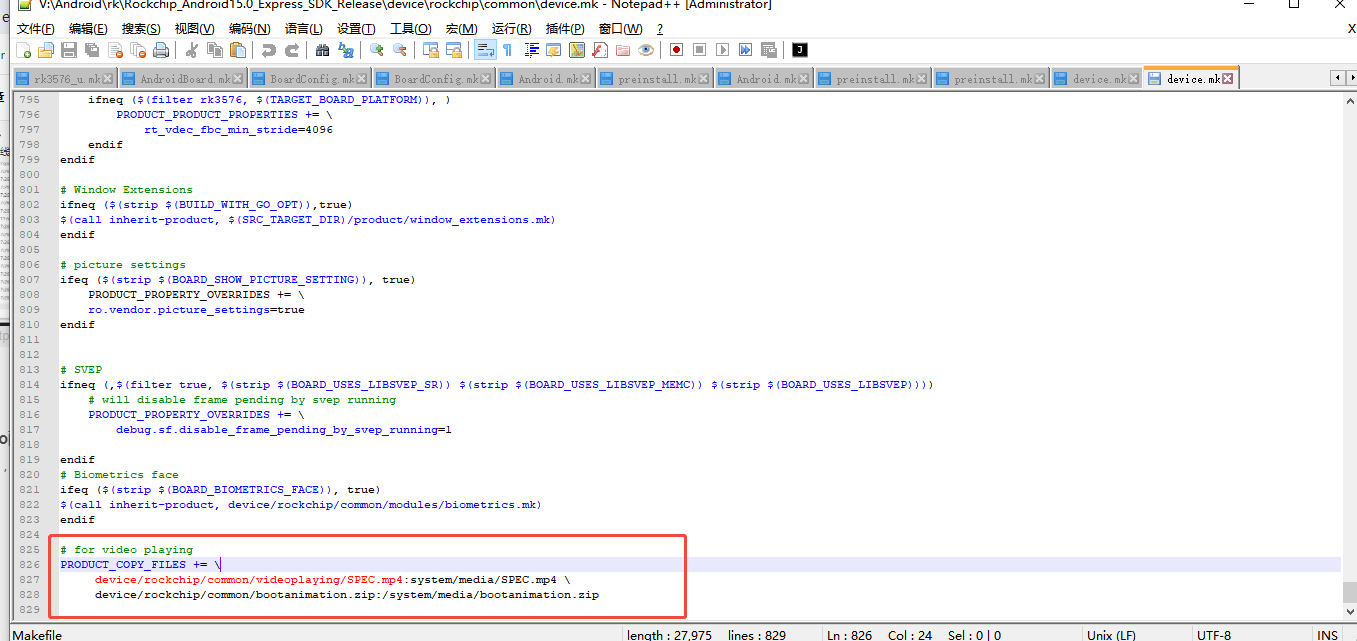Screen dimensions: 1357x641
Task: Stop macro recording square icon
Action: (x=699, y=50)
